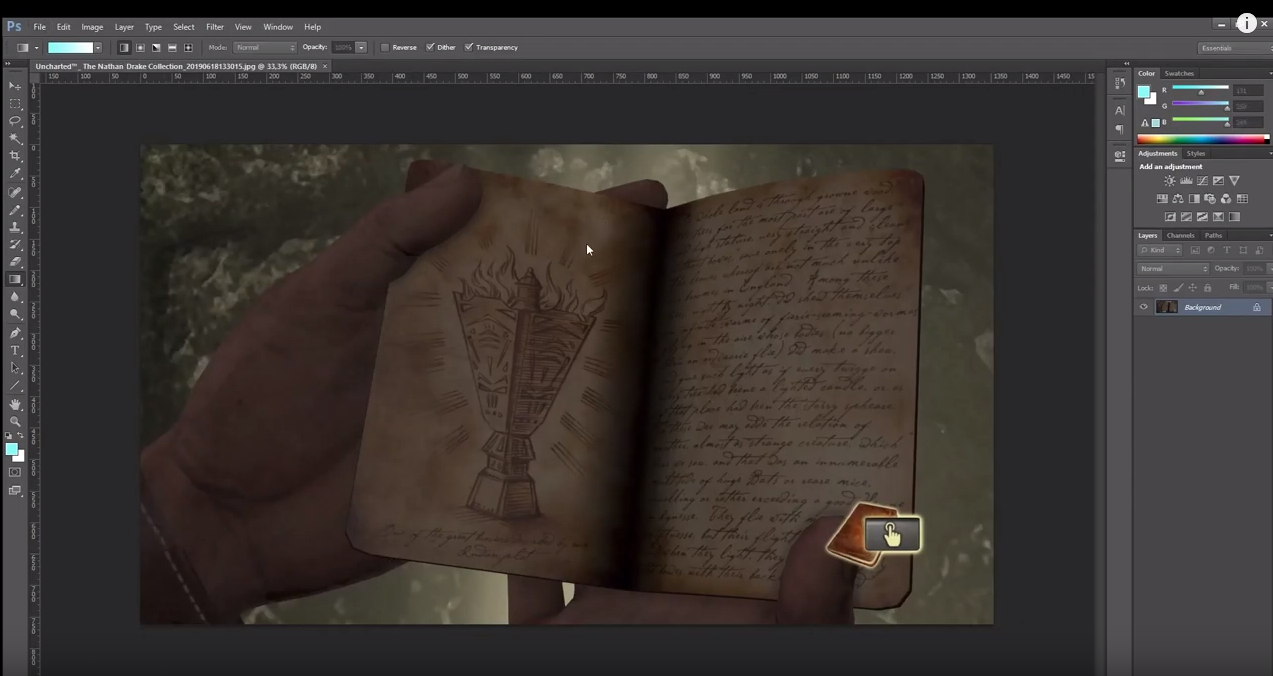Add a Color Balance adjustment

(1178, 199)
